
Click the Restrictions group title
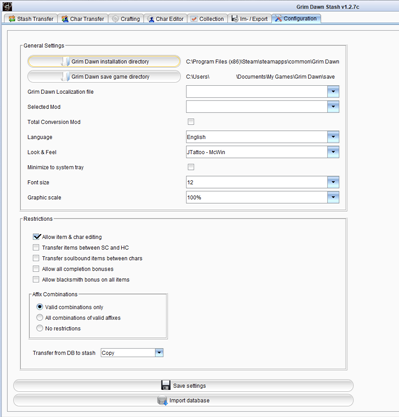(x=38, y=219)
